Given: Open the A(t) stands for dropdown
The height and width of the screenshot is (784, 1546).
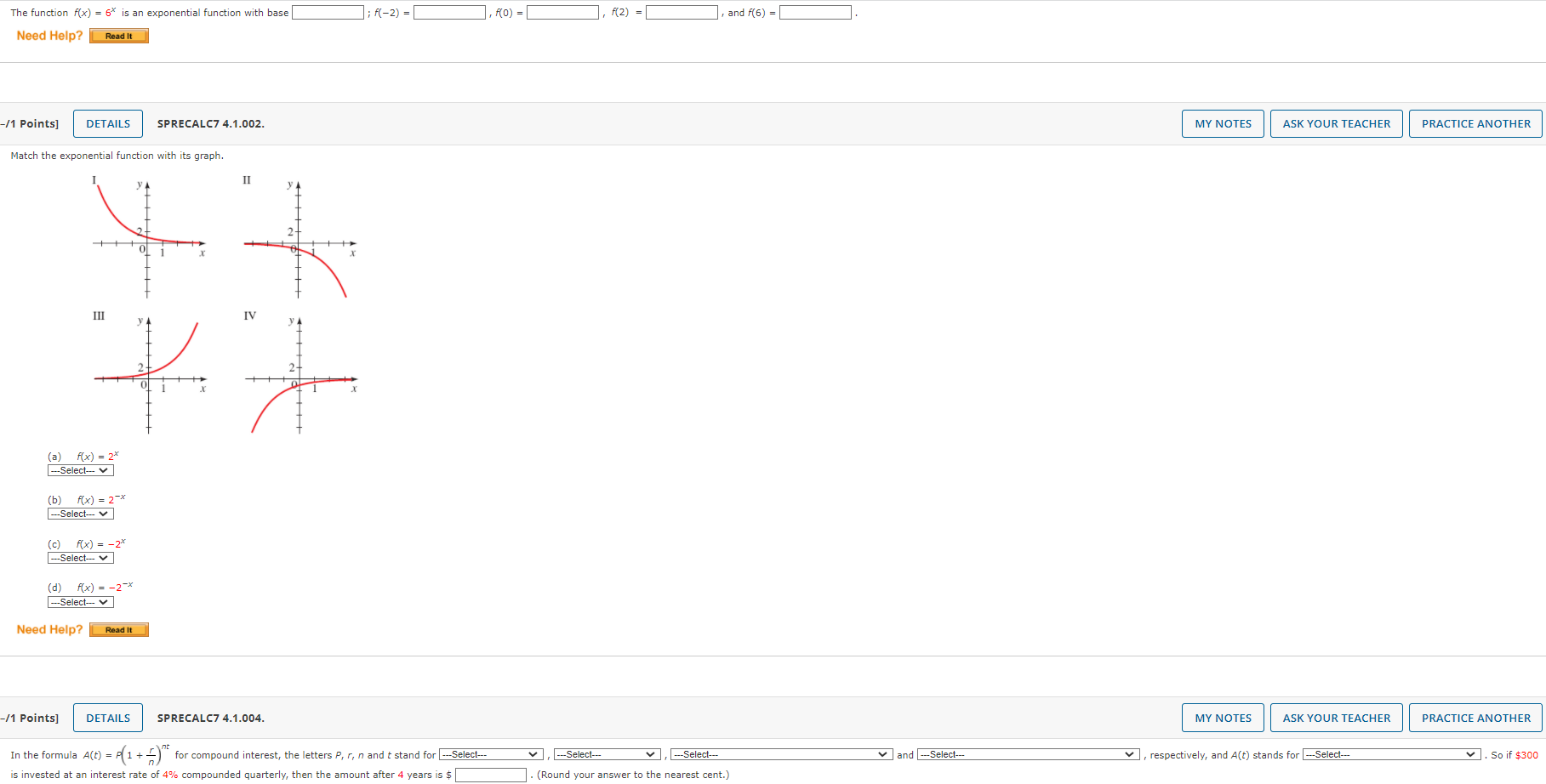Looking at the screenshot, I should 1392,754.
